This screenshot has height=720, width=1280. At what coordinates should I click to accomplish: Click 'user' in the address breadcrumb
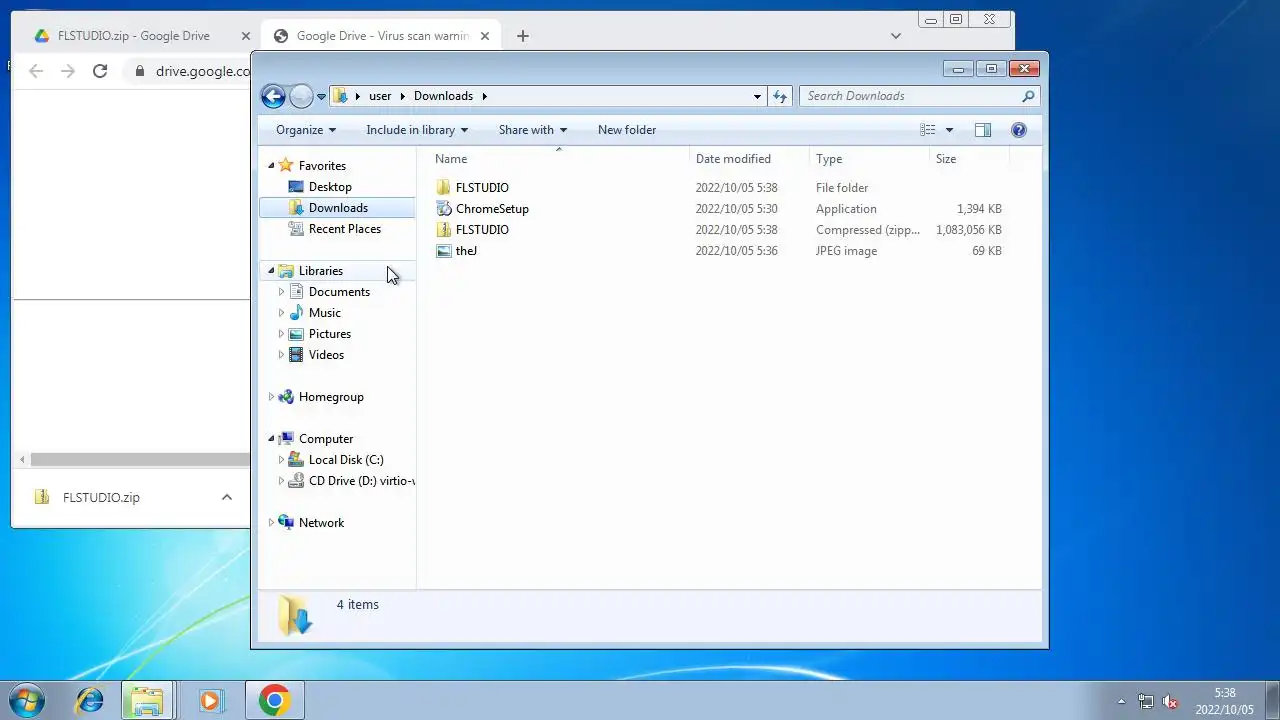coord(380,96)
